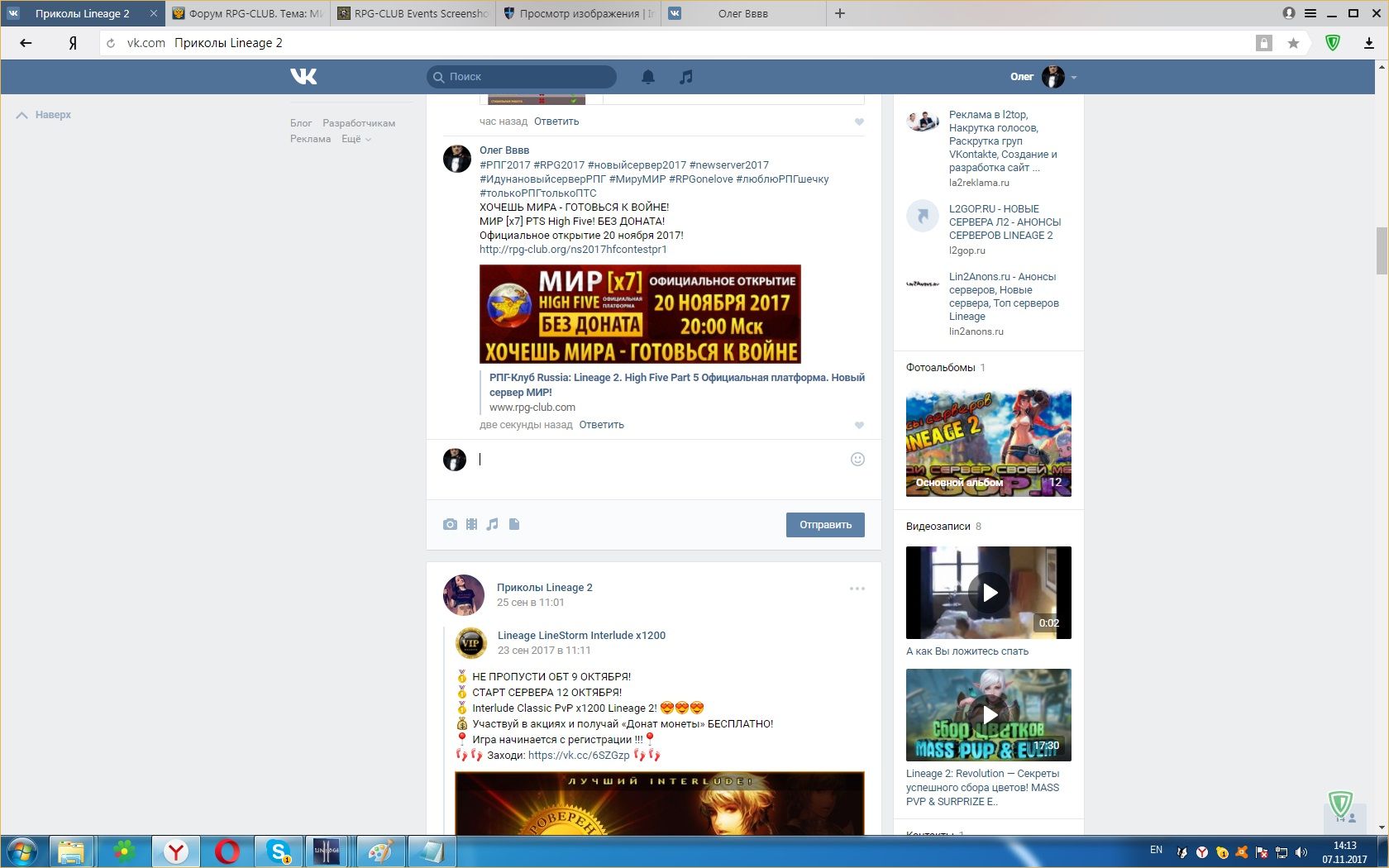Switch to RPG-CLUB Events Screenshots tab
1389x868 pixels.
413,13
